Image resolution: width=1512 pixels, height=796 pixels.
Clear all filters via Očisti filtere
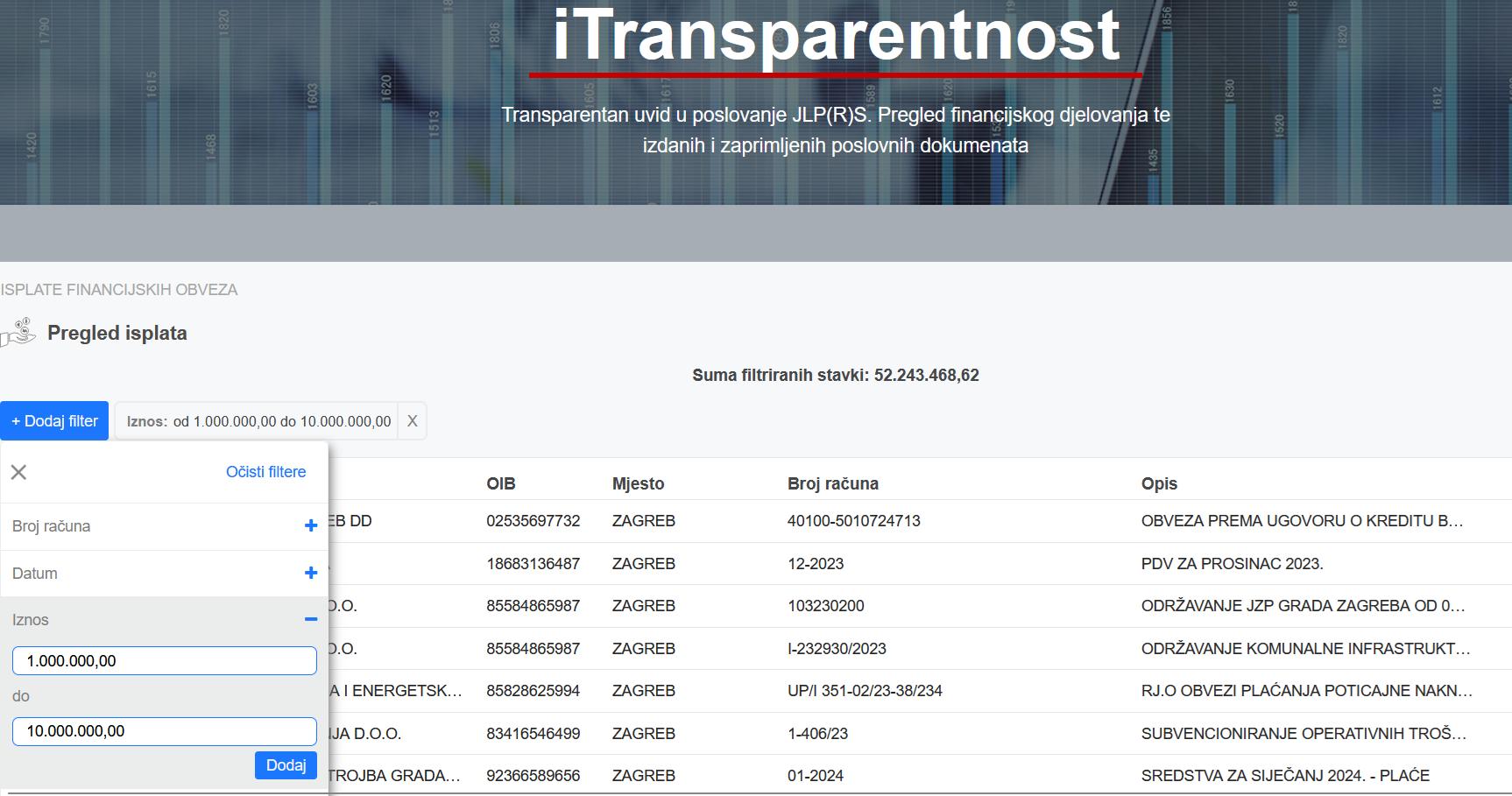click(x=265, y=472)
